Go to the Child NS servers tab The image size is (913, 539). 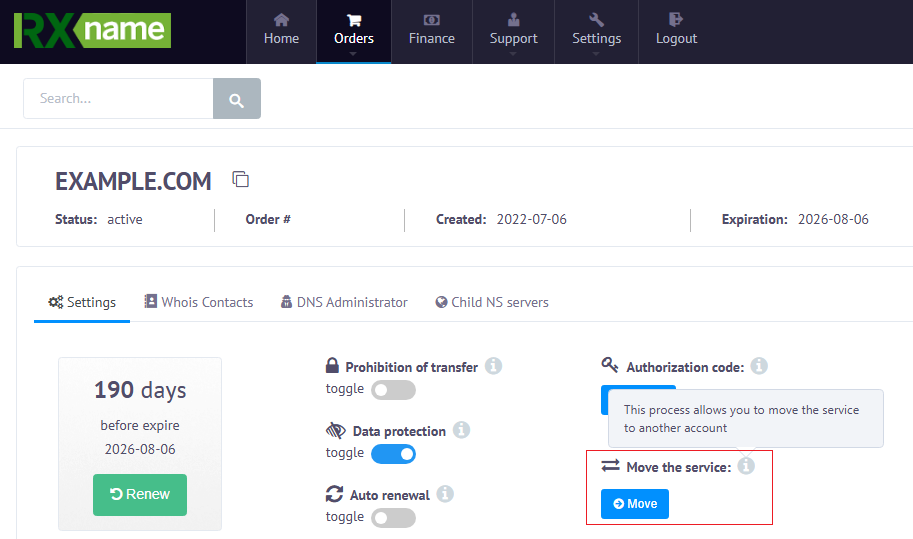[x=492, y=302]
